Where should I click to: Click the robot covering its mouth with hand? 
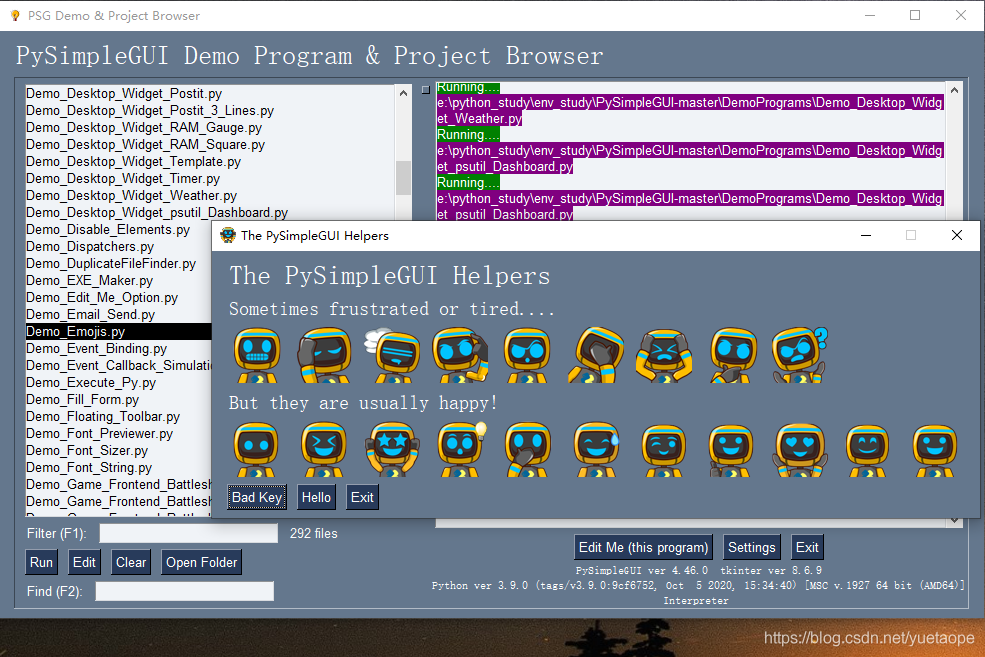528,449
